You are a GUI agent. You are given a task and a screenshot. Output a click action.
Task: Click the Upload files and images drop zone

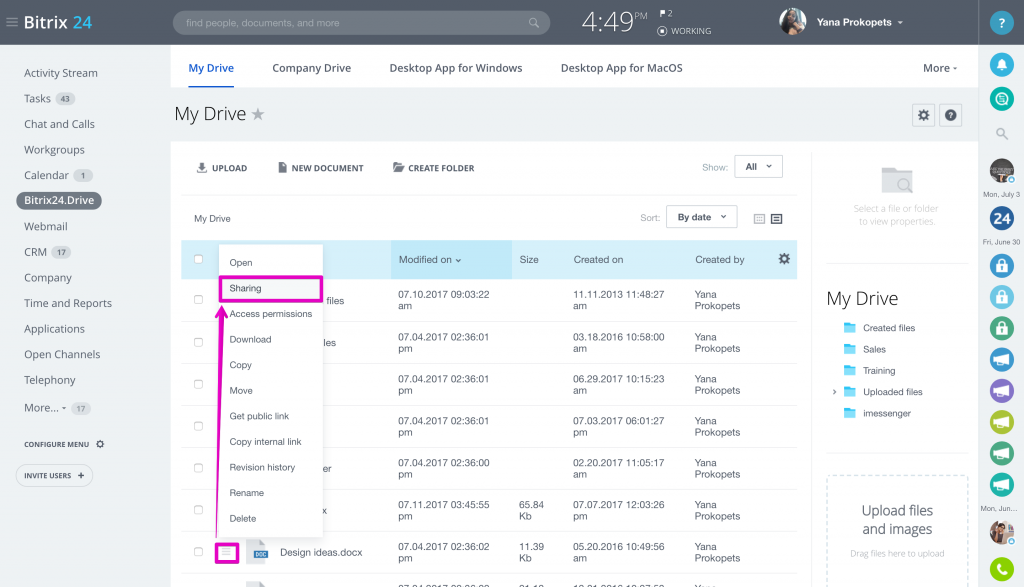click(x=897, y=530)
